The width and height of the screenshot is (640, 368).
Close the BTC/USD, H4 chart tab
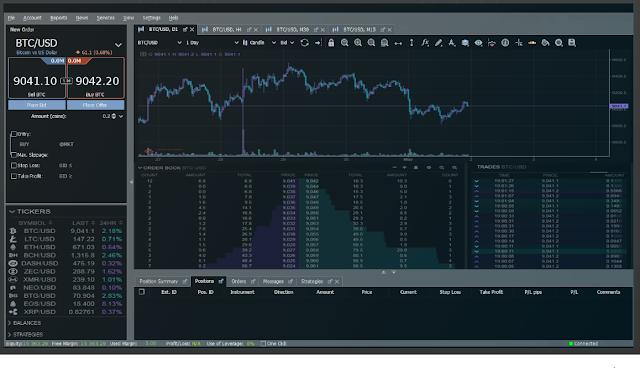(x=256, y=30)
